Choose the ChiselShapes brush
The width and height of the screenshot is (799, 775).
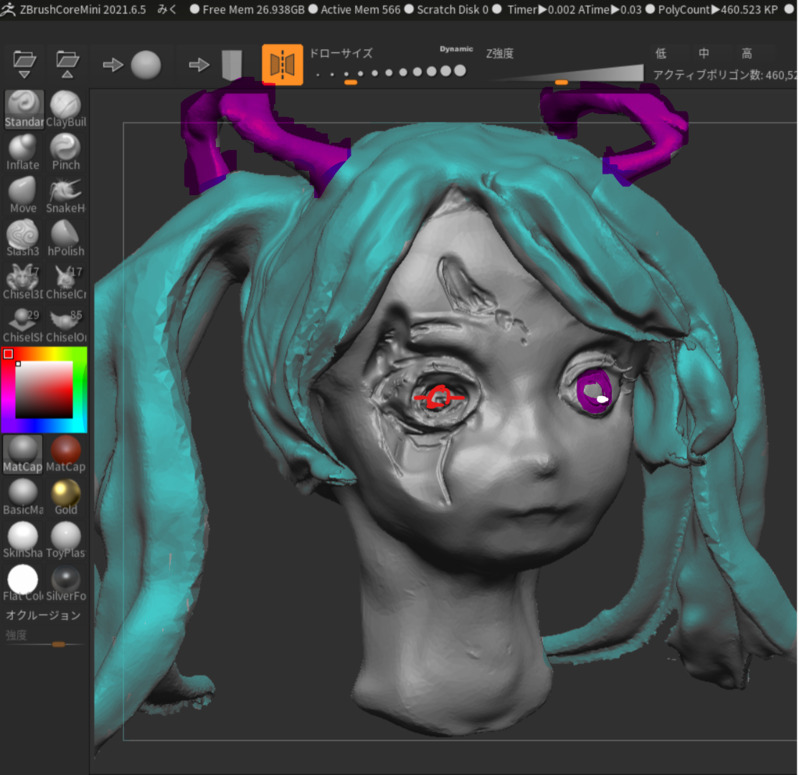tap(22, 325)
